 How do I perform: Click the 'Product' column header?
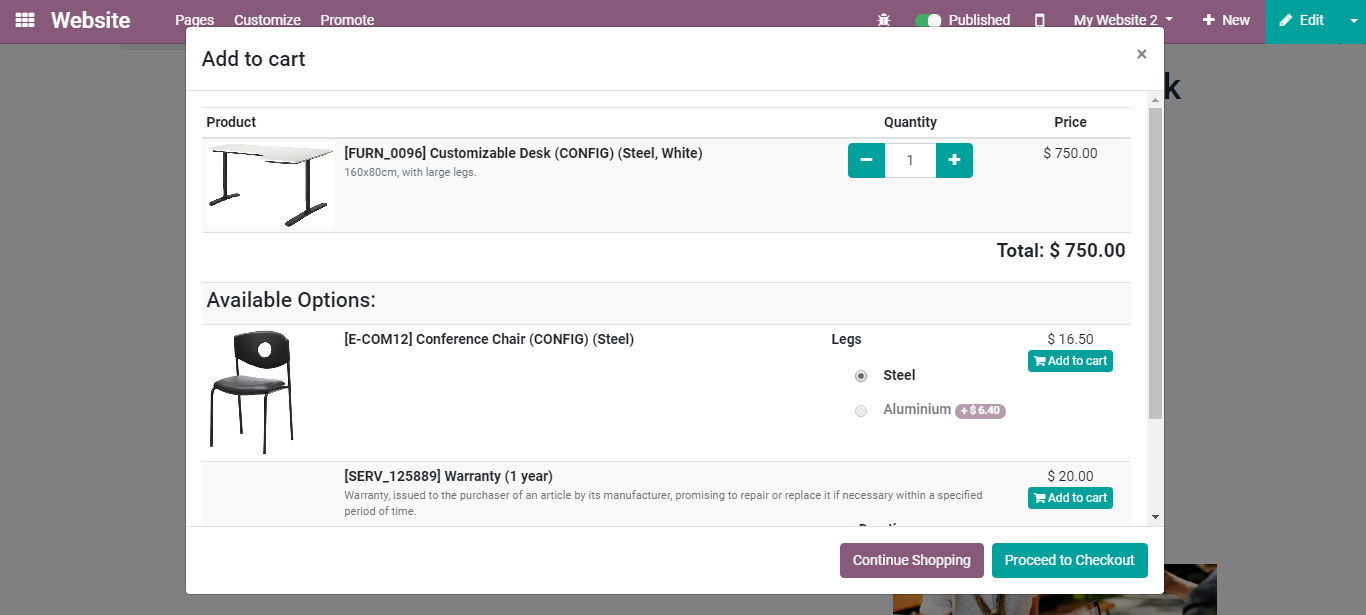point(231,122)
